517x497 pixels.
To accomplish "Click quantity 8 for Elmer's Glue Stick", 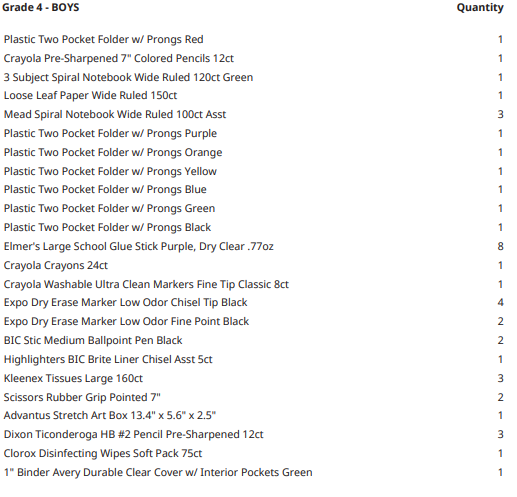I will (x=500, y=246).
